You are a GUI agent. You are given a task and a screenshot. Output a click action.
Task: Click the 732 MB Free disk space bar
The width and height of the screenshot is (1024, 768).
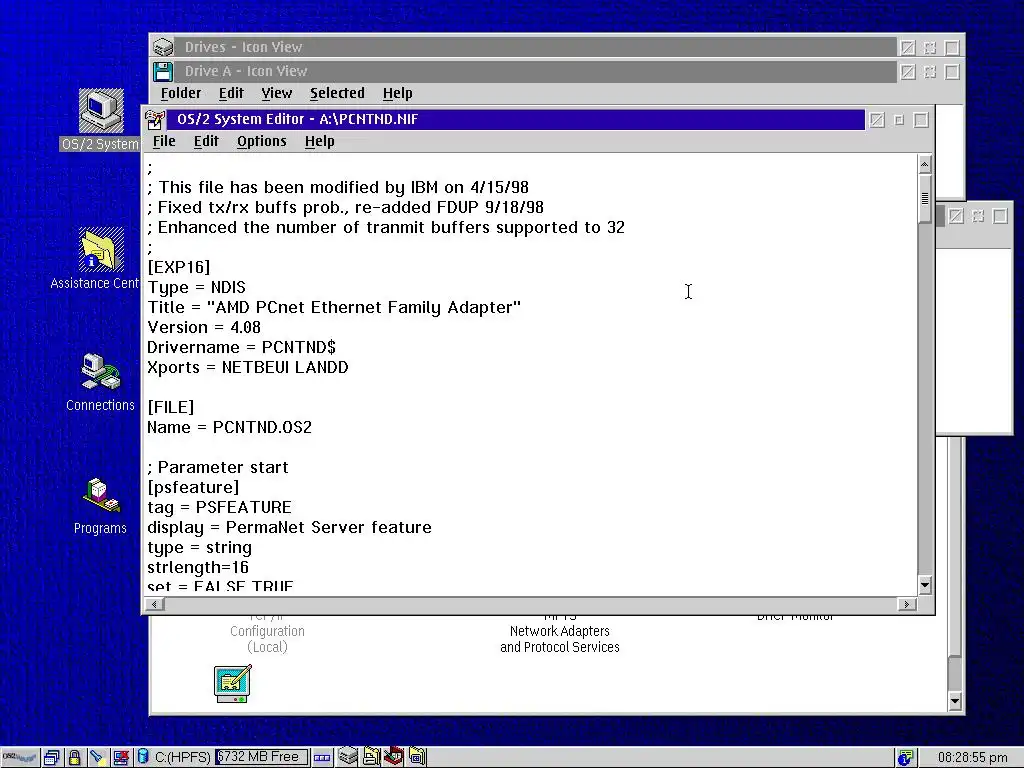click(261, 757)
